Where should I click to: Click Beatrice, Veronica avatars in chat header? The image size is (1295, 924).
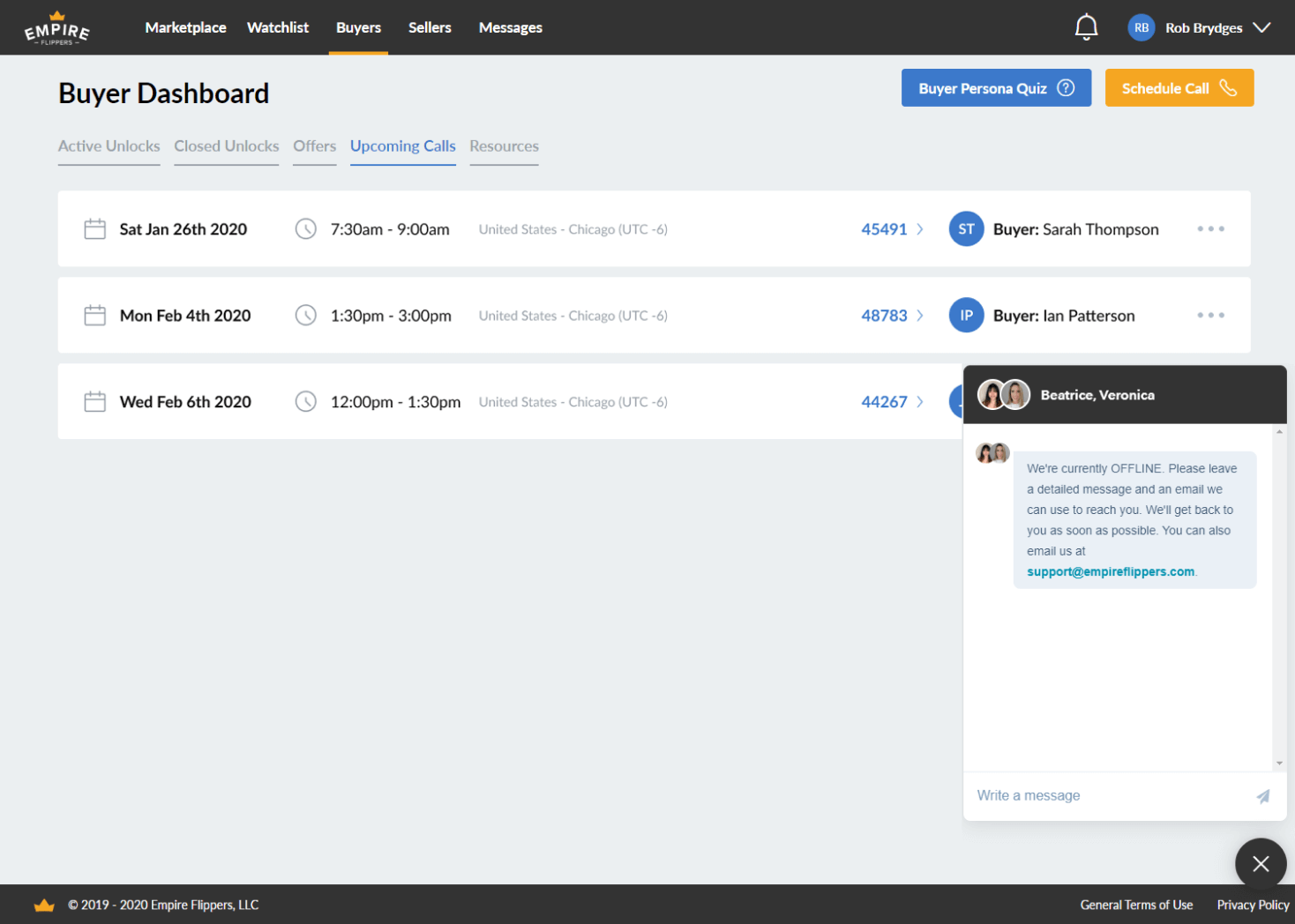coord(1004,395)
